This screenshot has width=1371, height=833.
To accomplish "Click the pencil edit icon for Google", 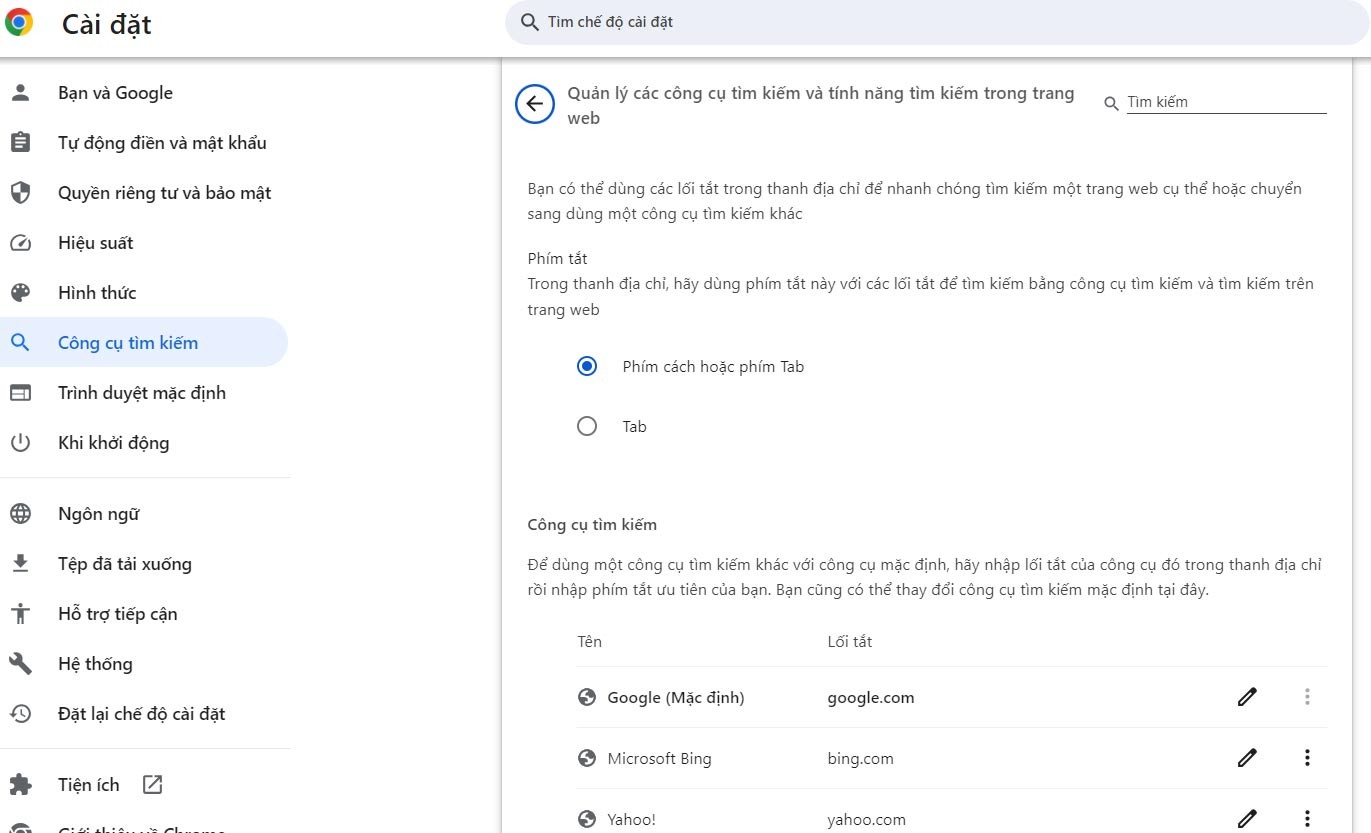I will pyautogui.click(x=1246, y=697).
